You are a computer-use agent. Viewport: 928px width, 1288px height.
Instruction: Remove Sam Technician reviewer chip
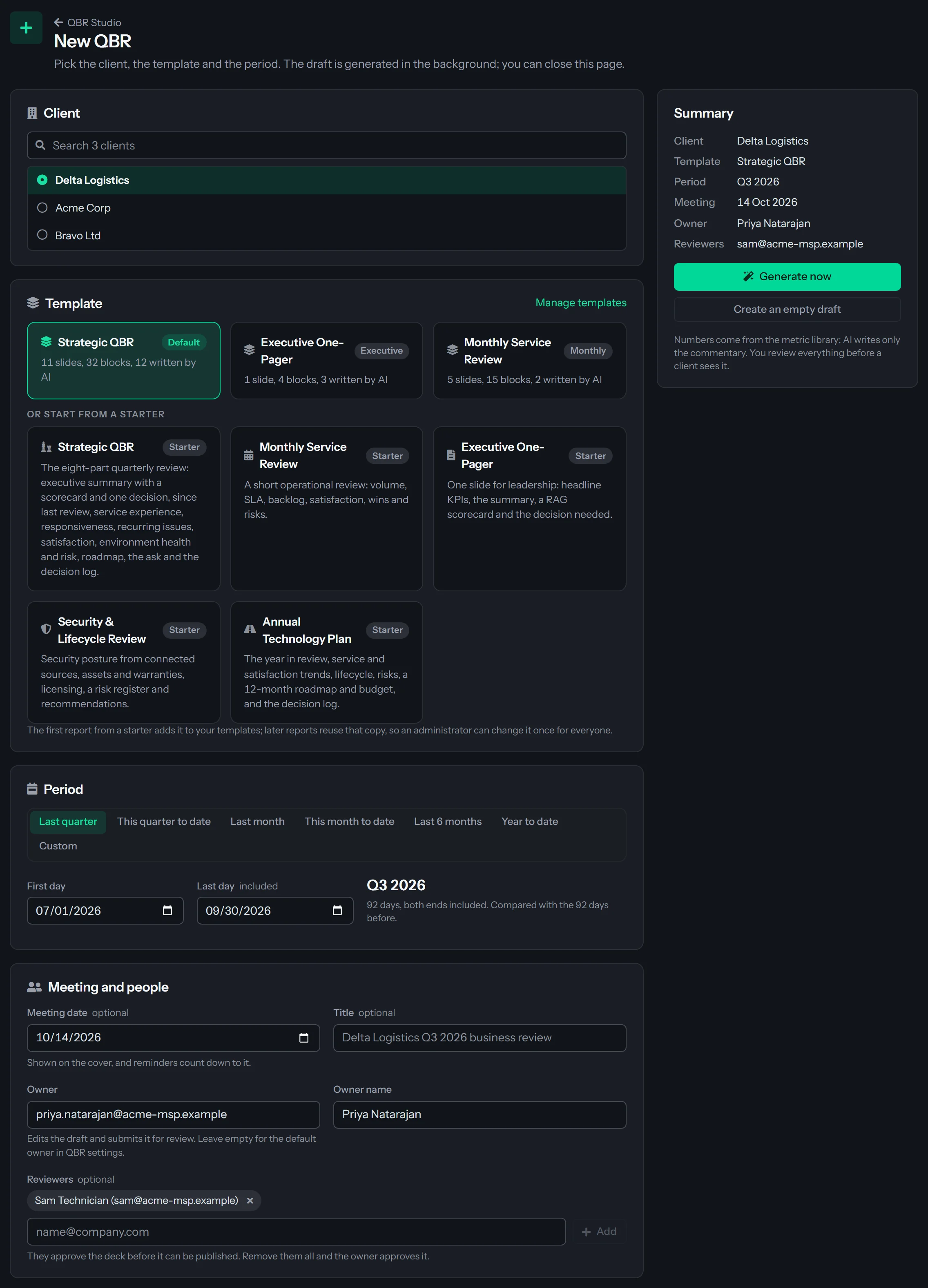point(250,1201)
